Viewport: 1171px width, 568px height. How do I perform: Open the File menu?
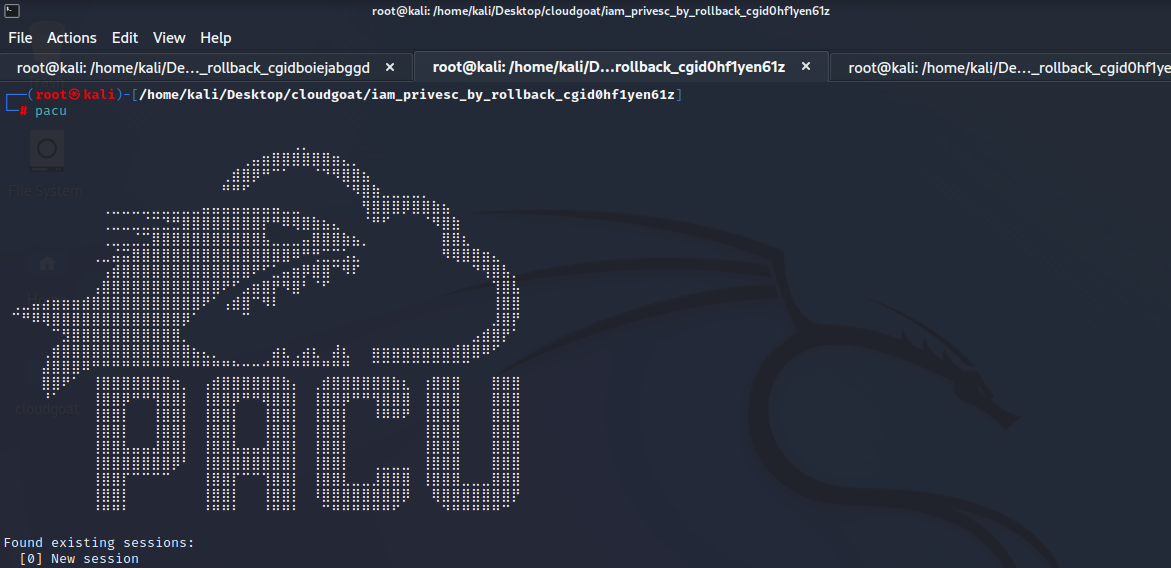20,37
